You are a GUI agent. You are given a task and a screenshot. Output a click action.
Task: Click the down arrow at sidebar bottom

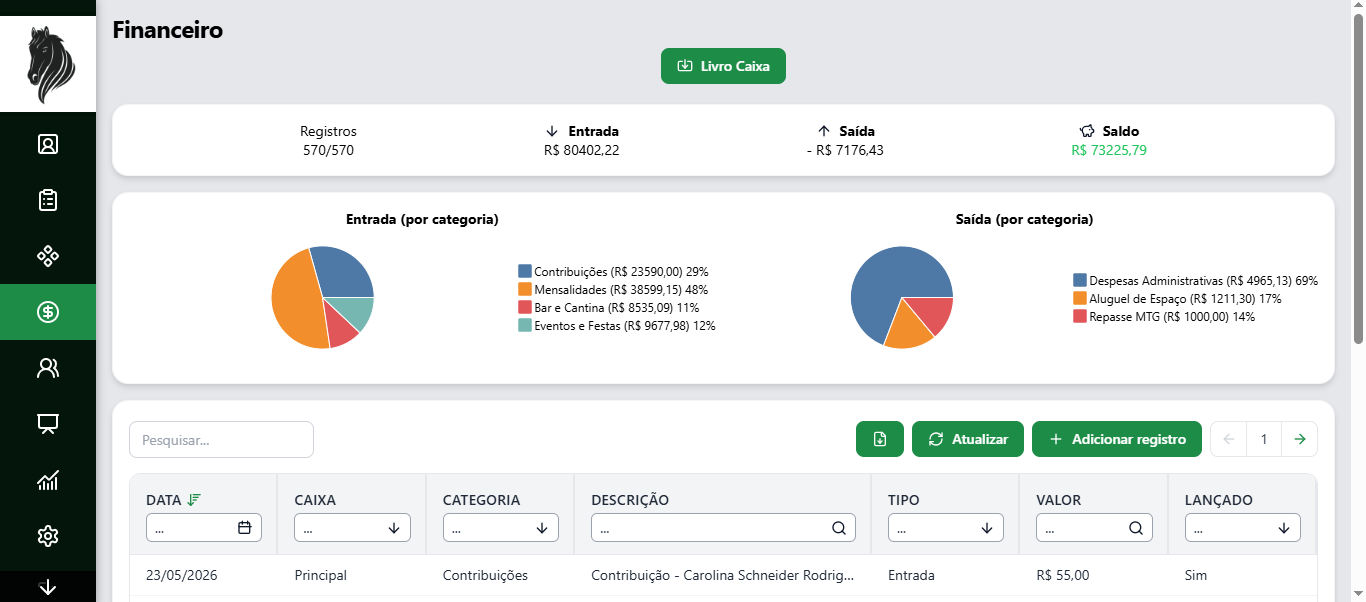coord(48,587)
